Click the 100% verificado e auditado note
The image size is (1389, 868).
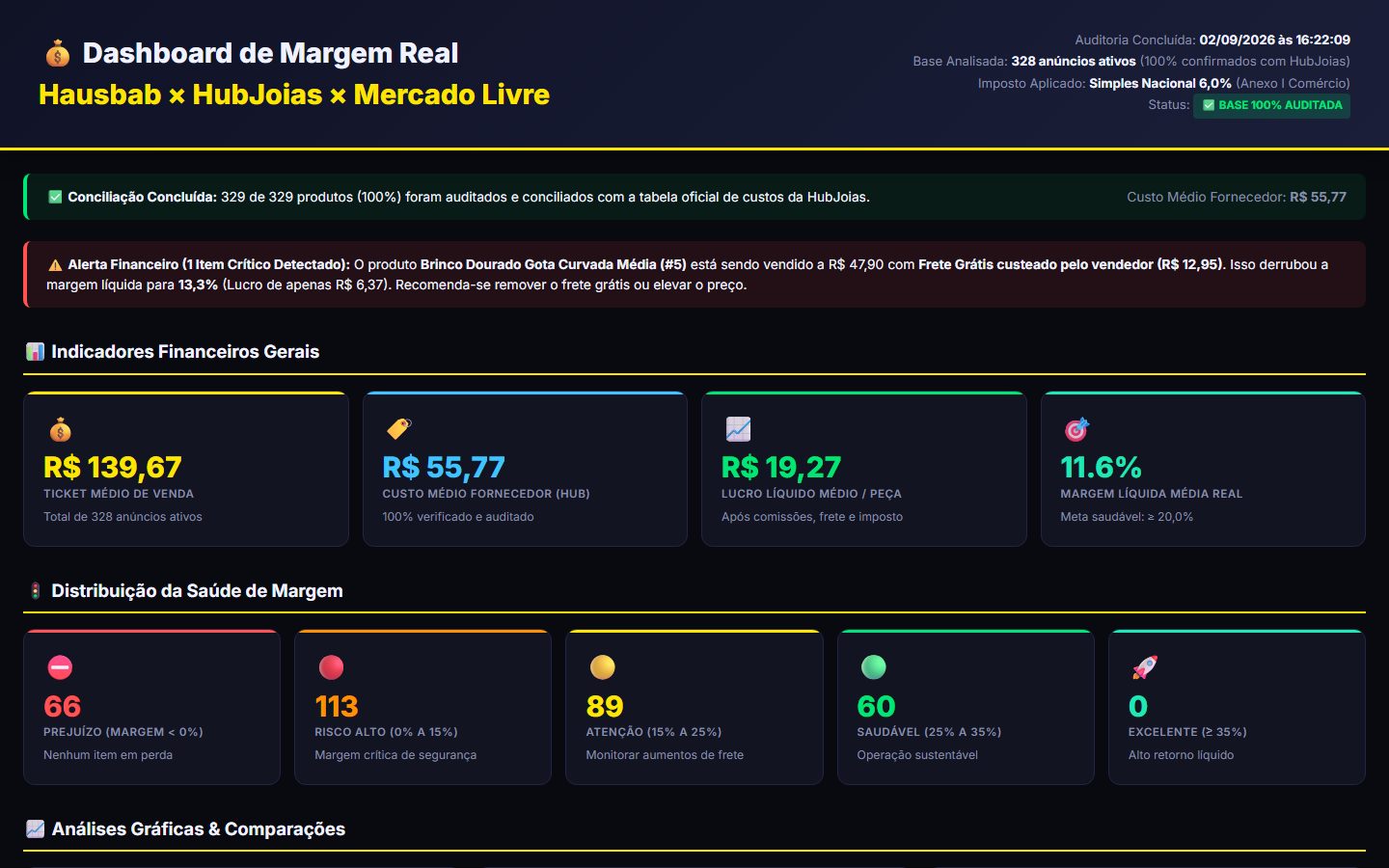[x=458, y=517]
